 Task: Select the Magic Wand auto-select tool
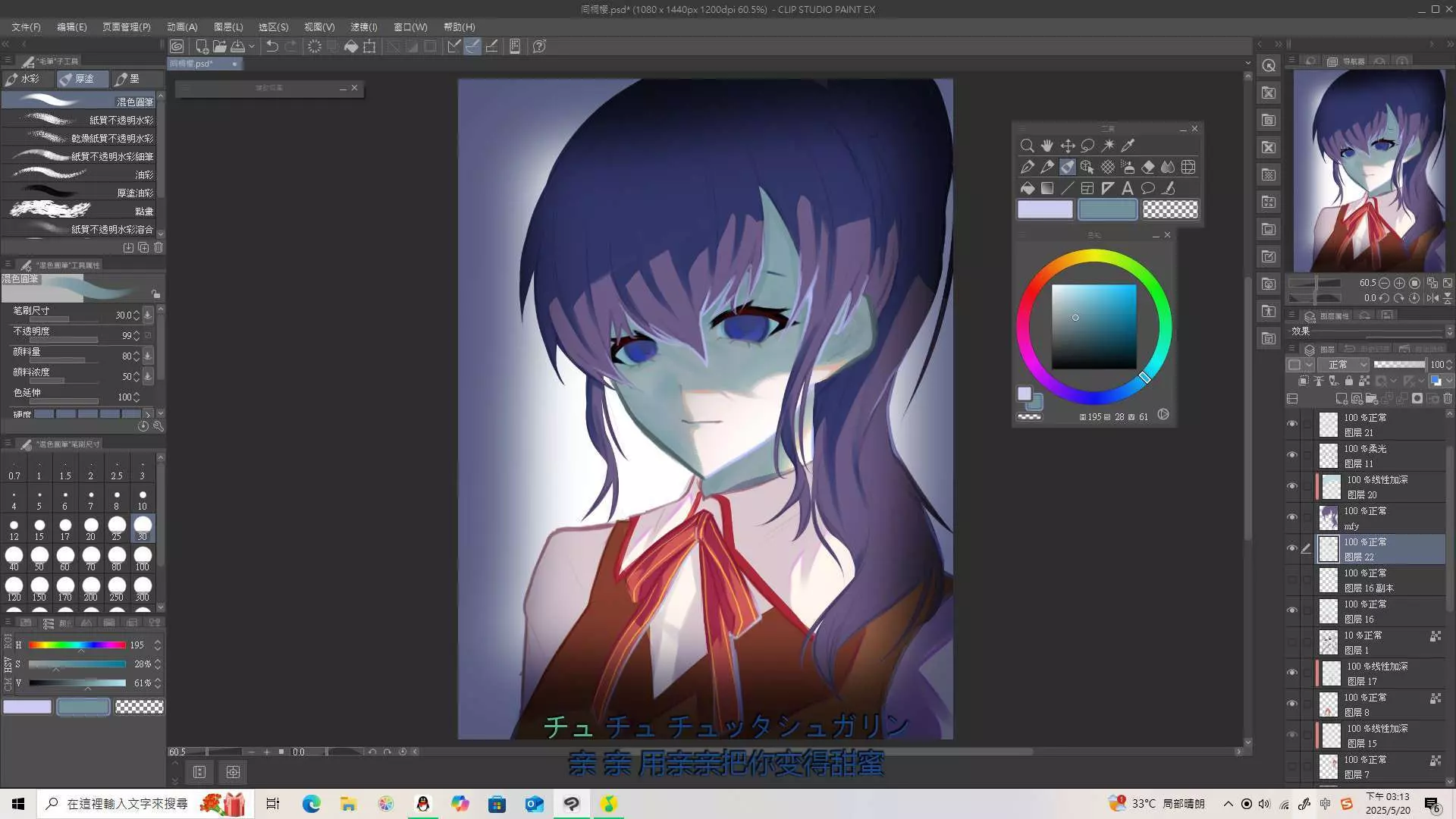[1108, 145]
